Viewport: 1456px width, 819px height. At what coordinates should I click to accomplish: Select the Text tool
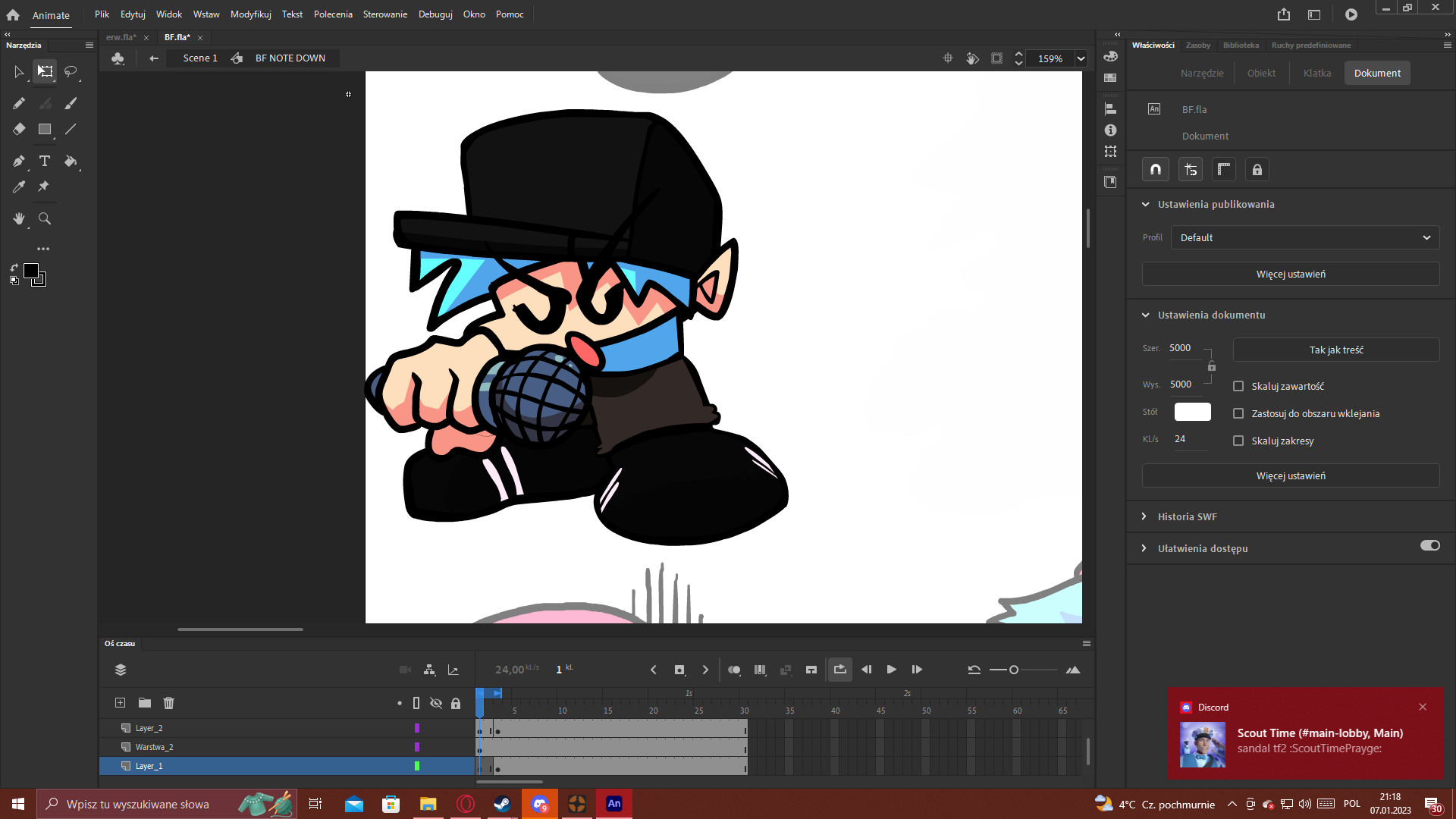[x=45, y=161]
